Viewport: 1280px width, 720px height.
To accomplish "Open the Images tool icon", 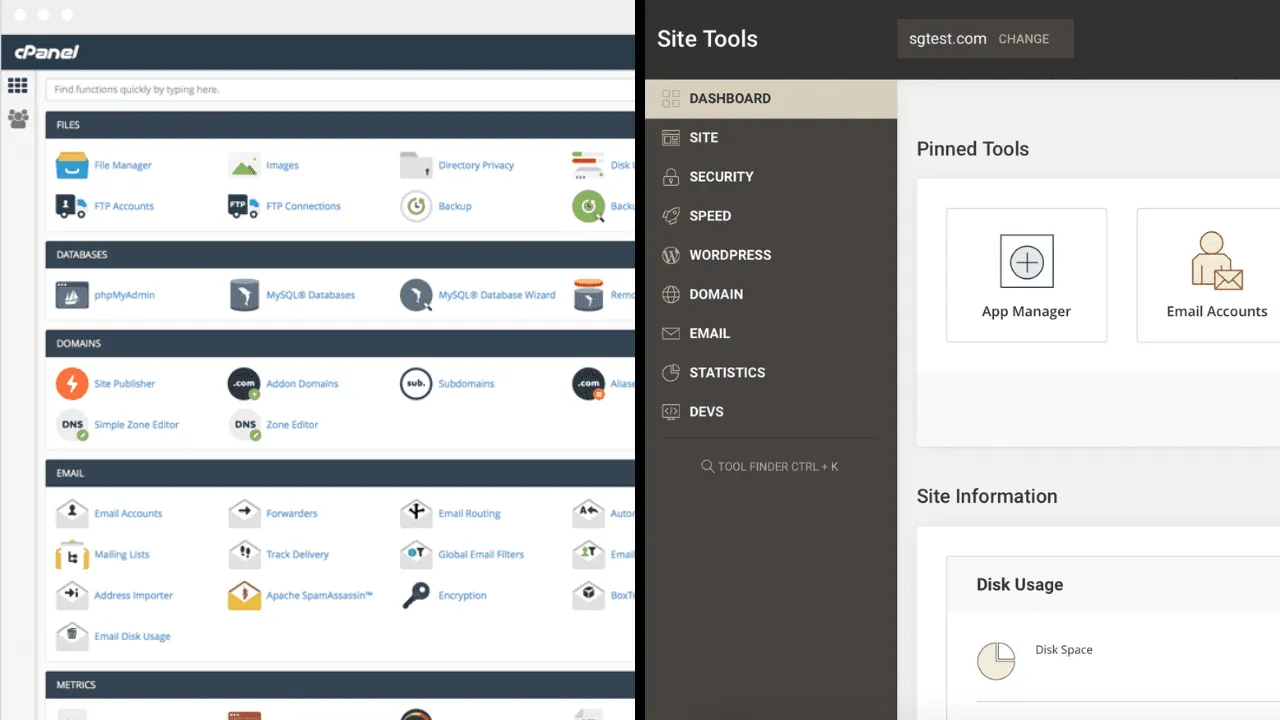I will [244, 165].
